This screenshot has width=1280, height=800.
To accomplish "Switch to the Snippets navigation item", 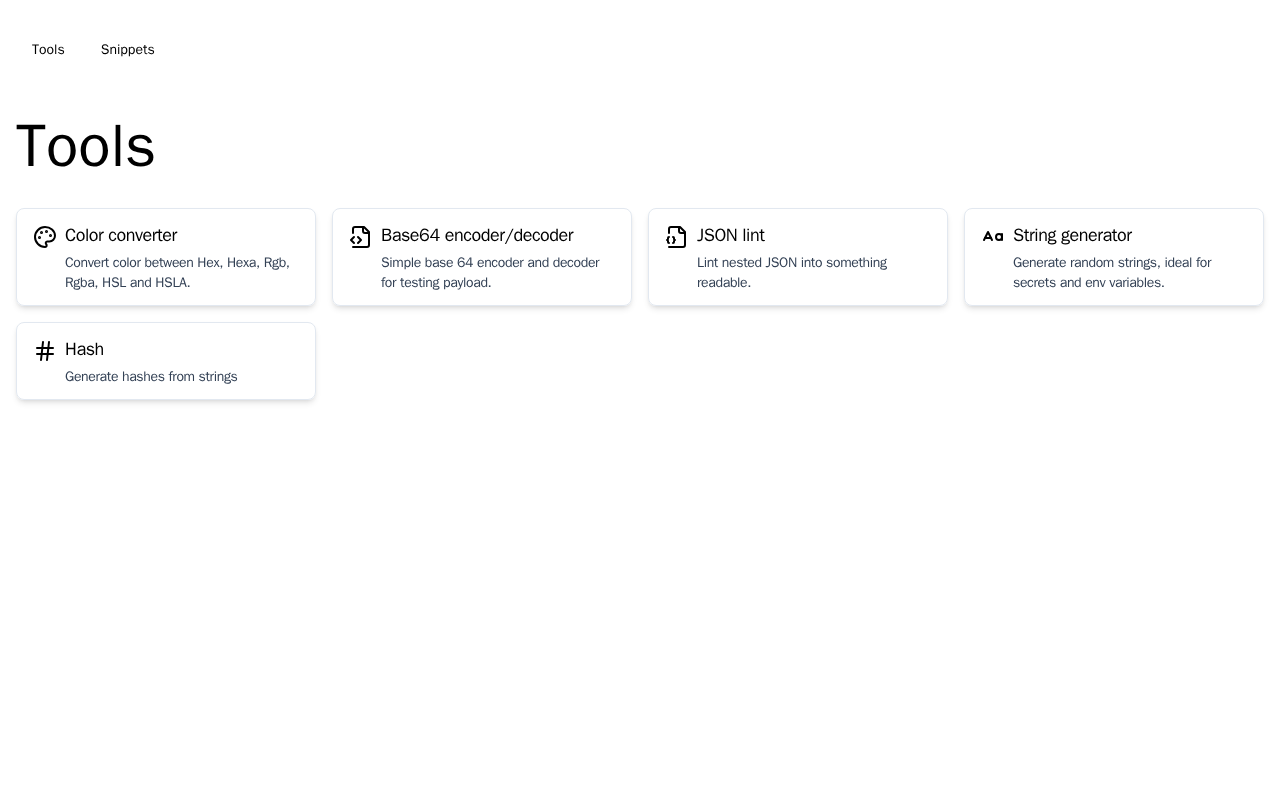I will (128, 50).
